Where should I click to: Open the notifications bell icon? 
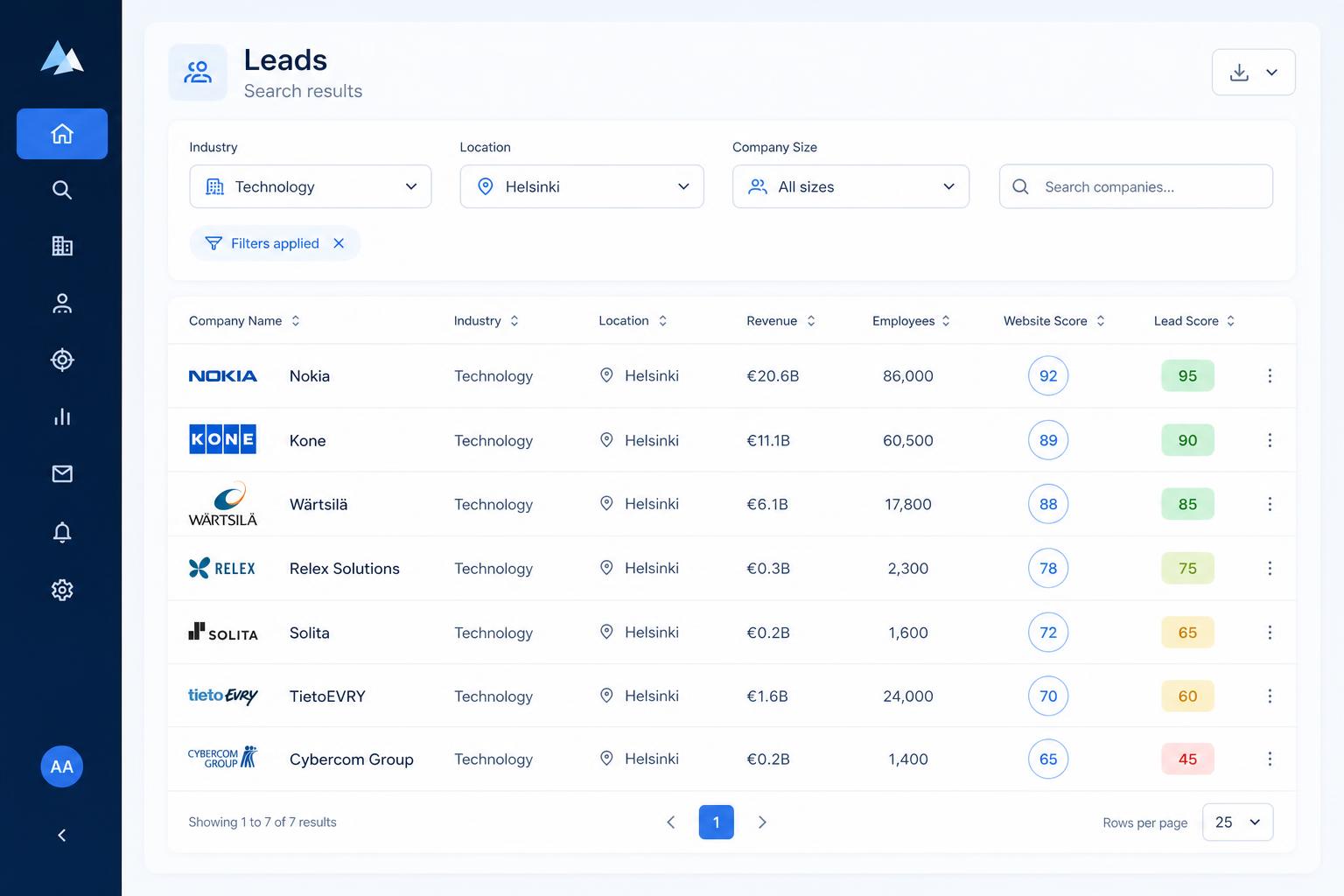(62, 532)
